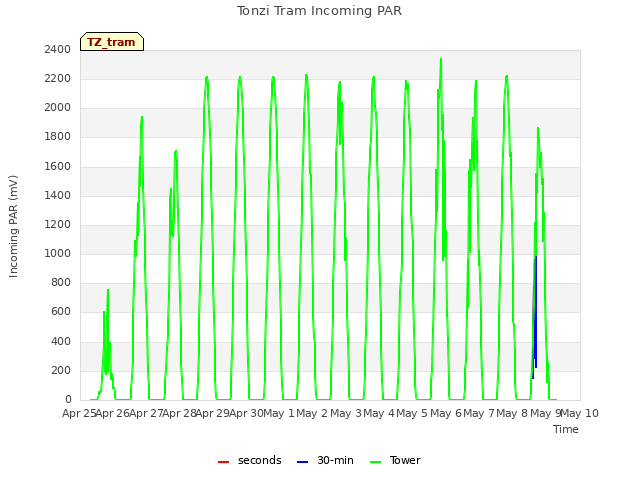Click the May 5 x-axis date label
The image size is (640, 480).
tap(412, 413)
